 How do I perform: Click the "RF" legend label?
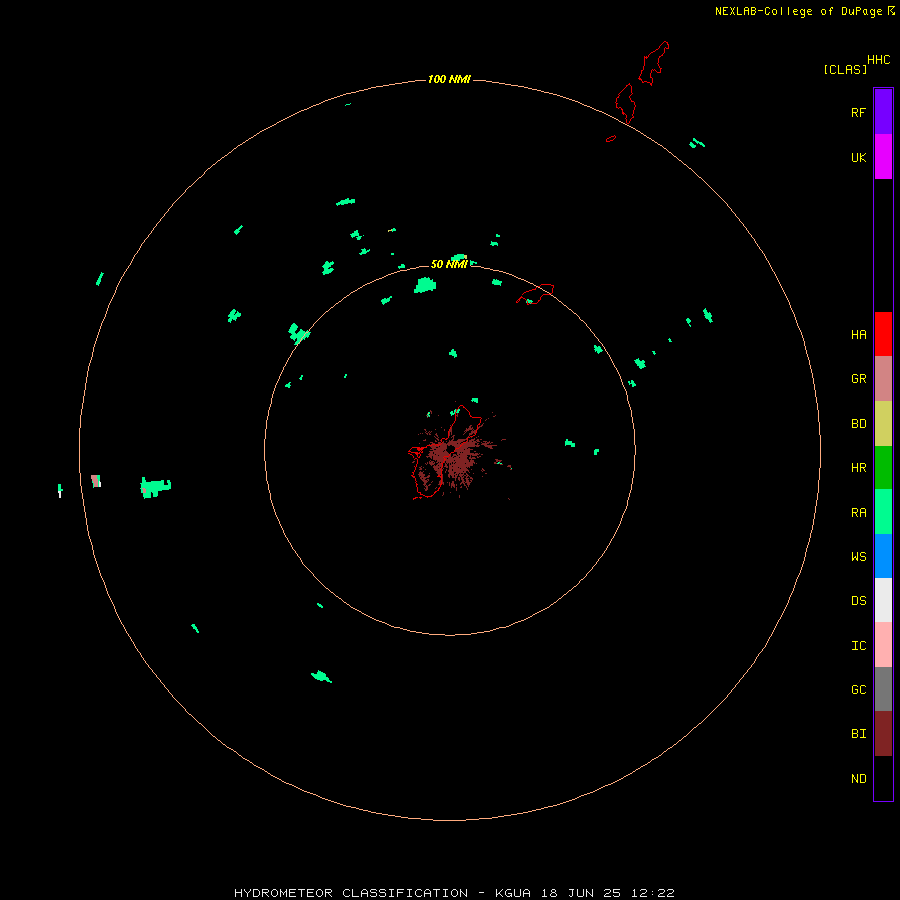pyautogui.click(x=858, y=112)
